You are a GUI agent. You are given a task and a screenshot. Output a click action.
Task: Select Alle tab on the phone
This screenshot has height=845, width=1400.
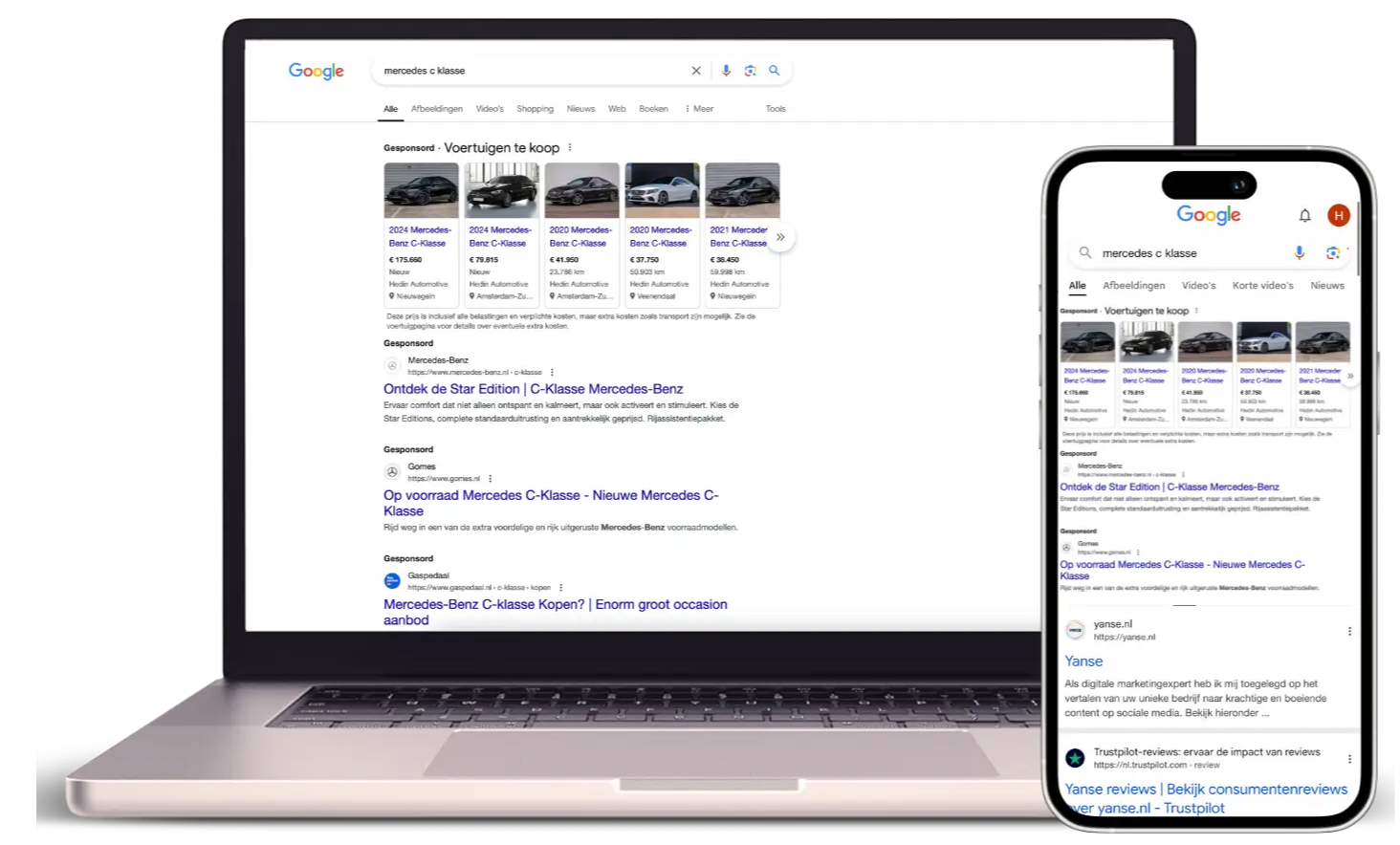(1077, 286)
